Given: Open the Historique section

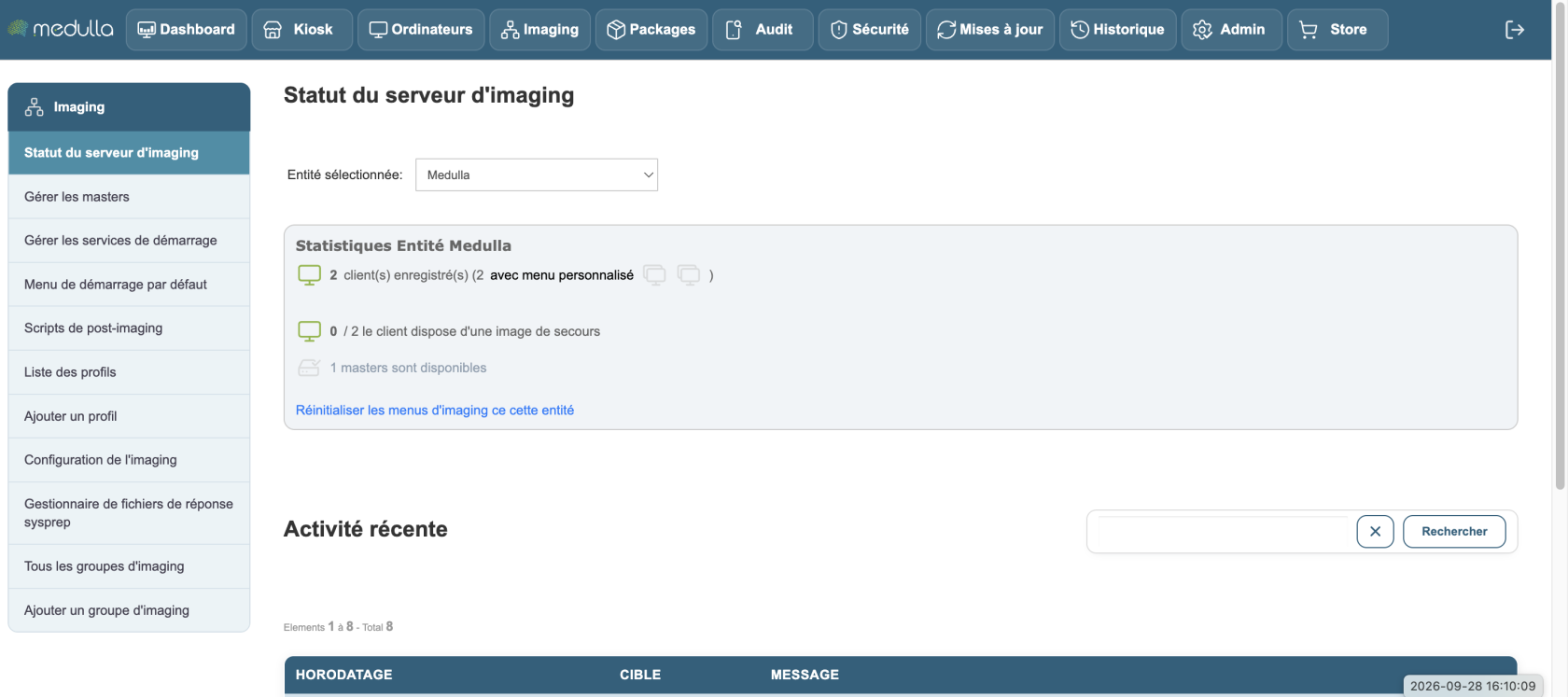Looking at the screenshot, I should coord(1118,30).
